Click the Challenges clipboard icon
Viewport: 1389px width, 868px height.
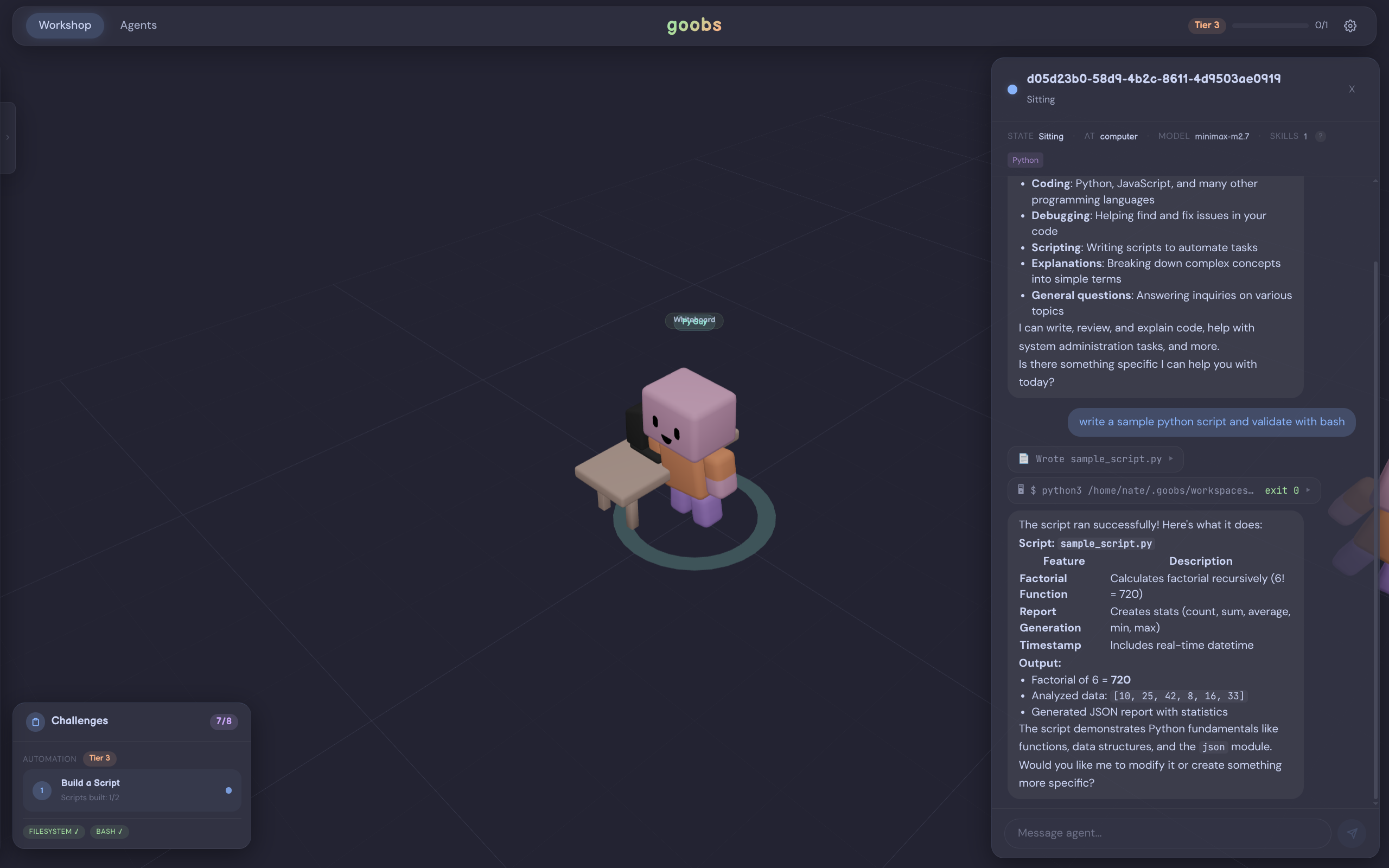pyautogui.click(x=36, y=722)
